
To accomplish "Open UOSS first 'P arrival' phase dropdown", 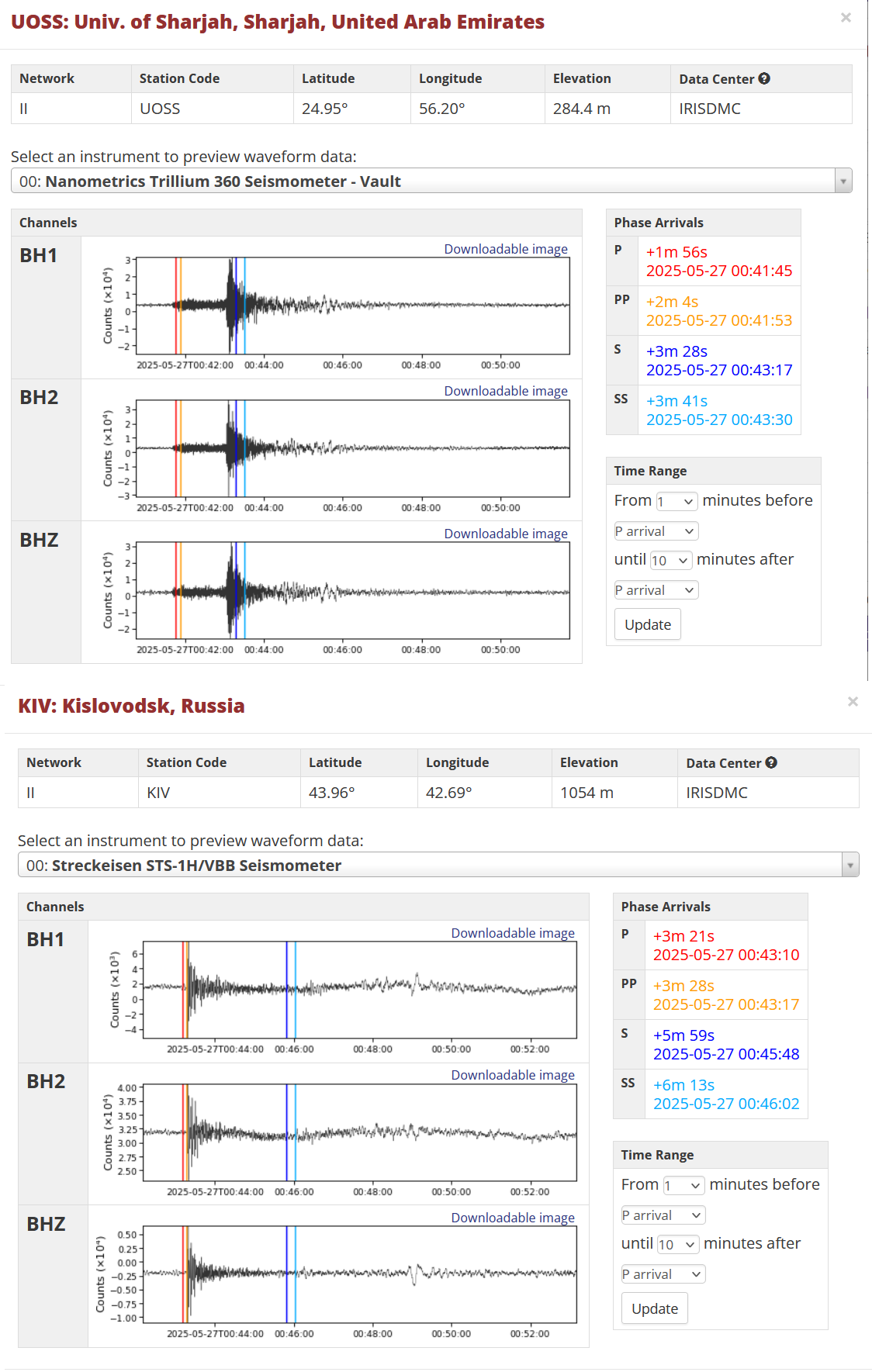I will click(656, 531).
